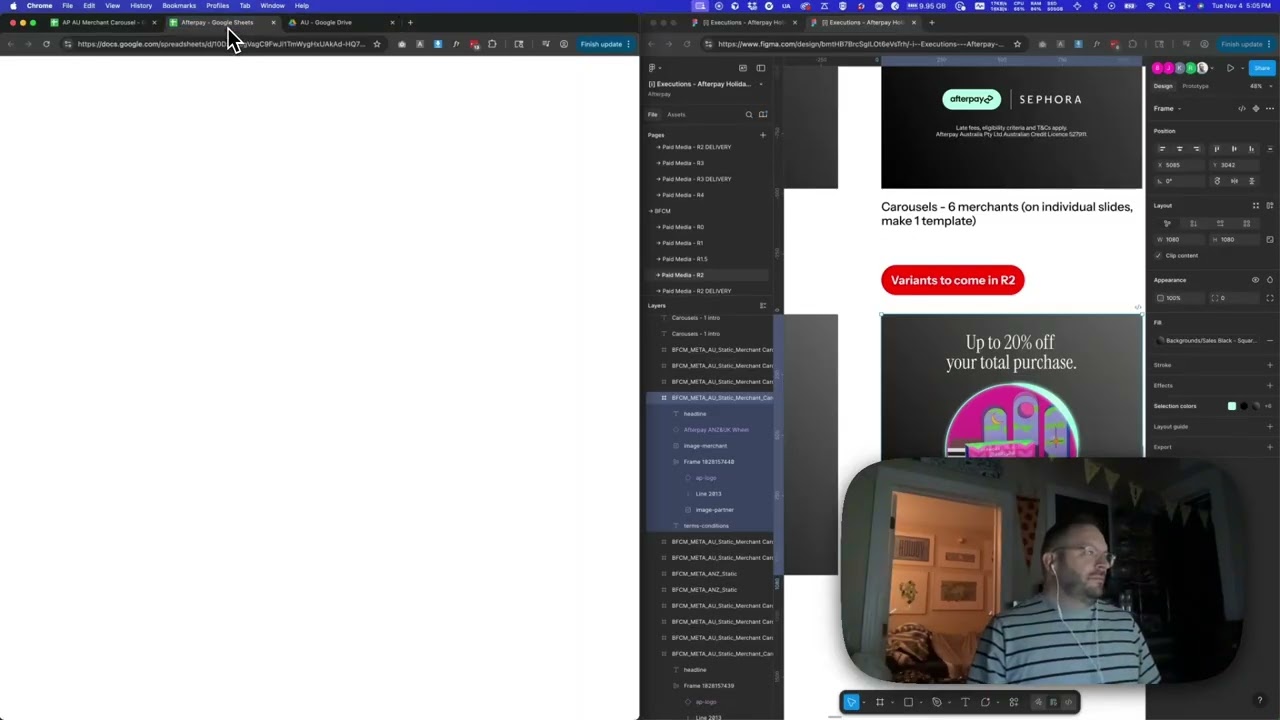Screen dimensions: 1280x720
Task: Switch to the AP AU Merchant Carousel tab
Action: pos(103,22)
